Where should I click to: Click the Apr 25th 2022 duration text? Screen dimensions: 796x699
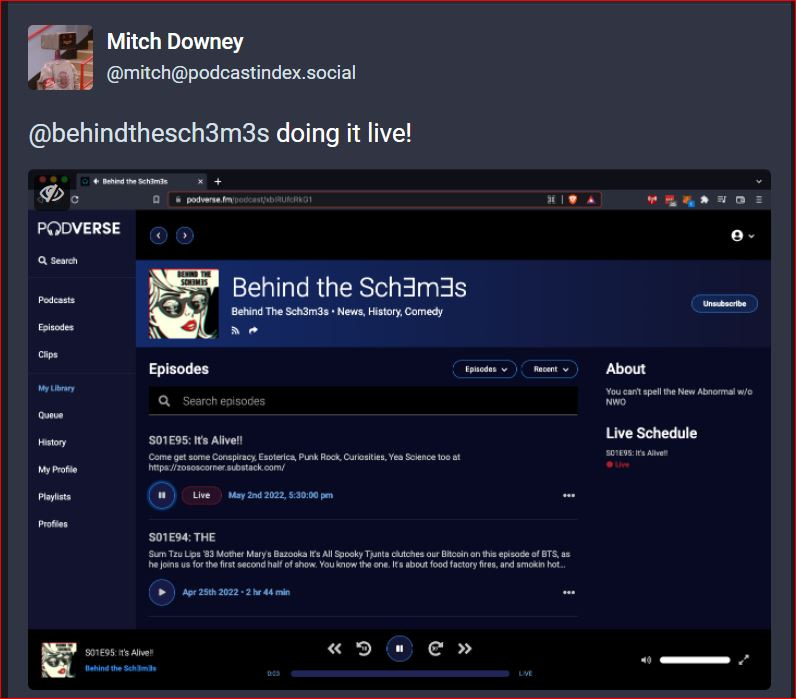click(x=236, y=592)
